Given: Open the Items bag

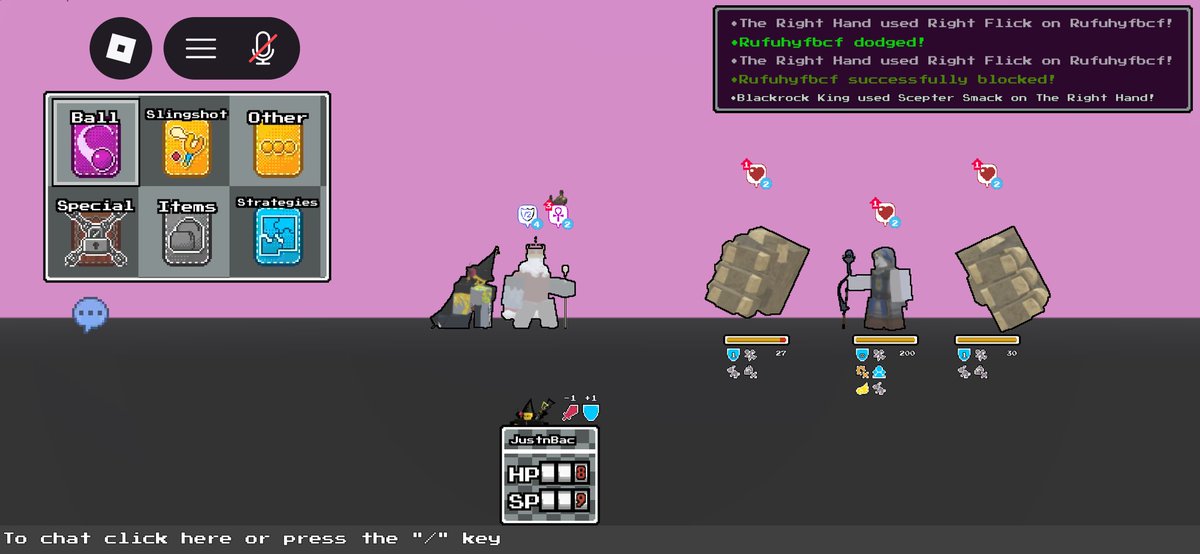Looking at the screenshot, I should [x=187, y=232].
